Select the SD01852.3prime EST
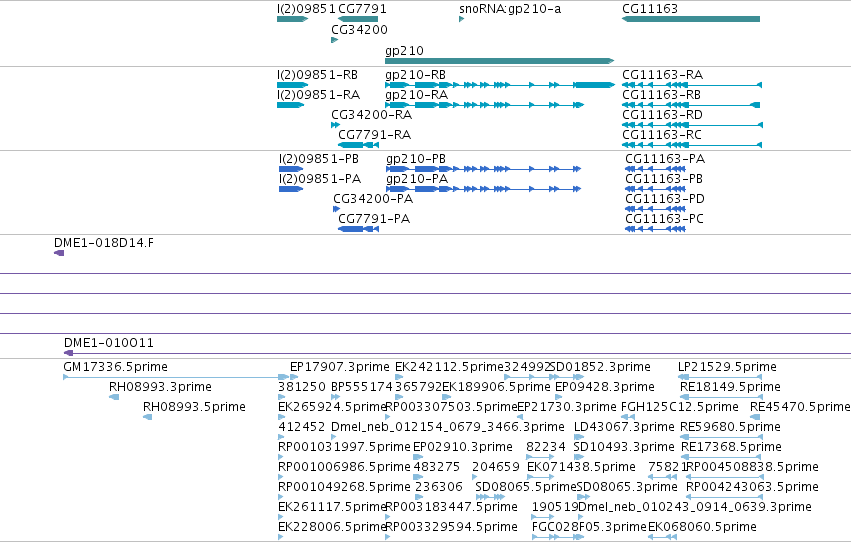 [600, 367]
